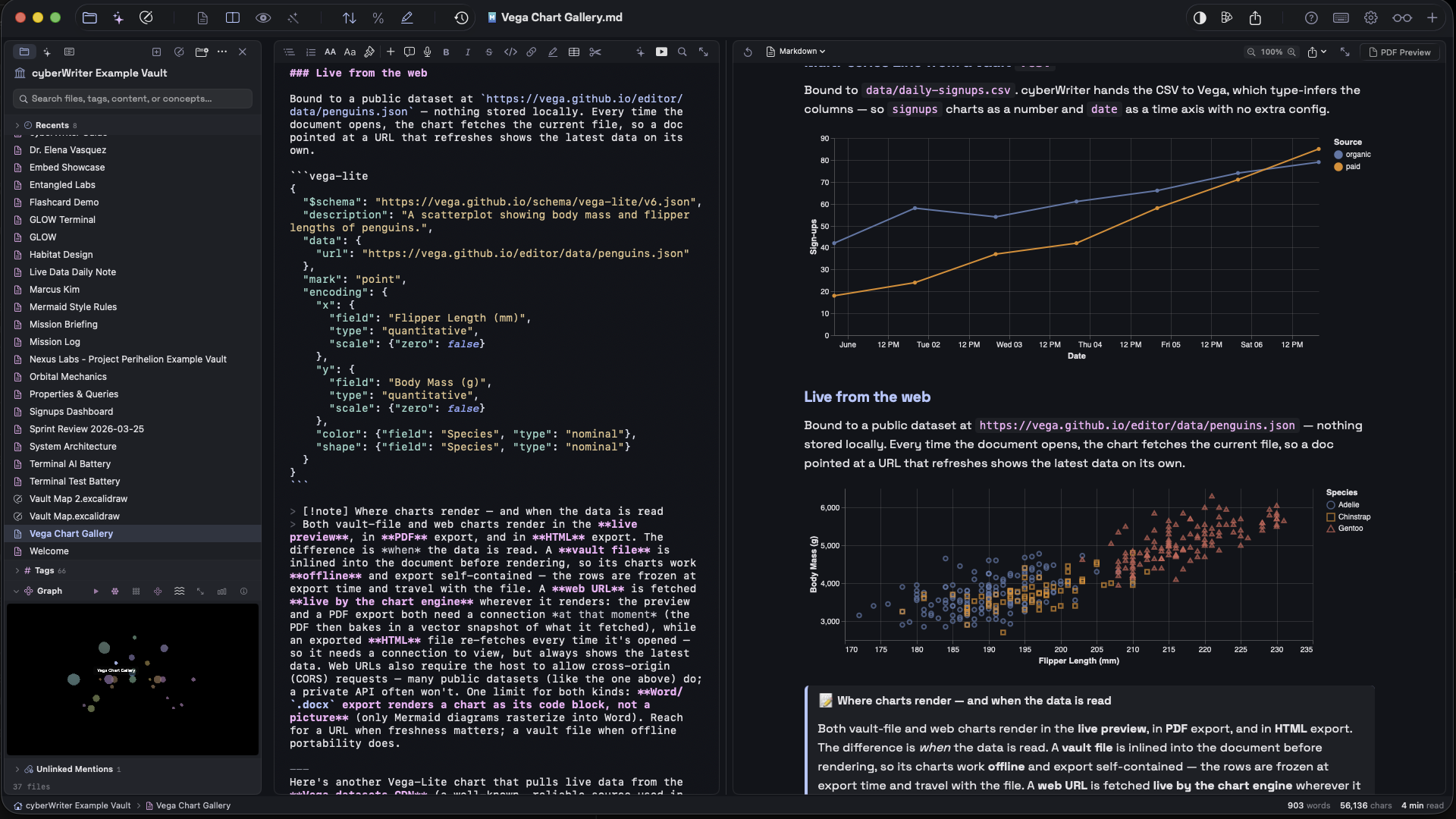The image size is (1456, 819).
Task: Toggle the highlighter pen in title toolbar
Action: (x=407, y=17)
